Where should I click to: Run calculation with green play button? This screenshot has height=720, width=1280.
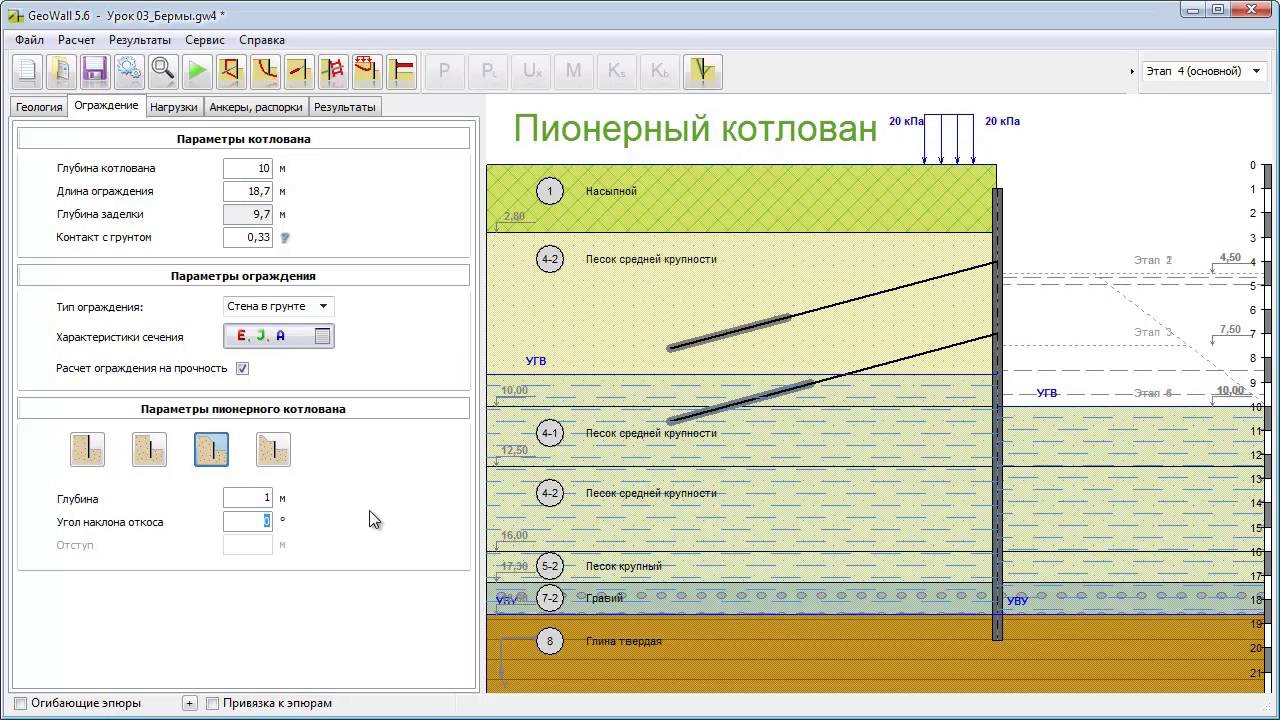point(197,71)
